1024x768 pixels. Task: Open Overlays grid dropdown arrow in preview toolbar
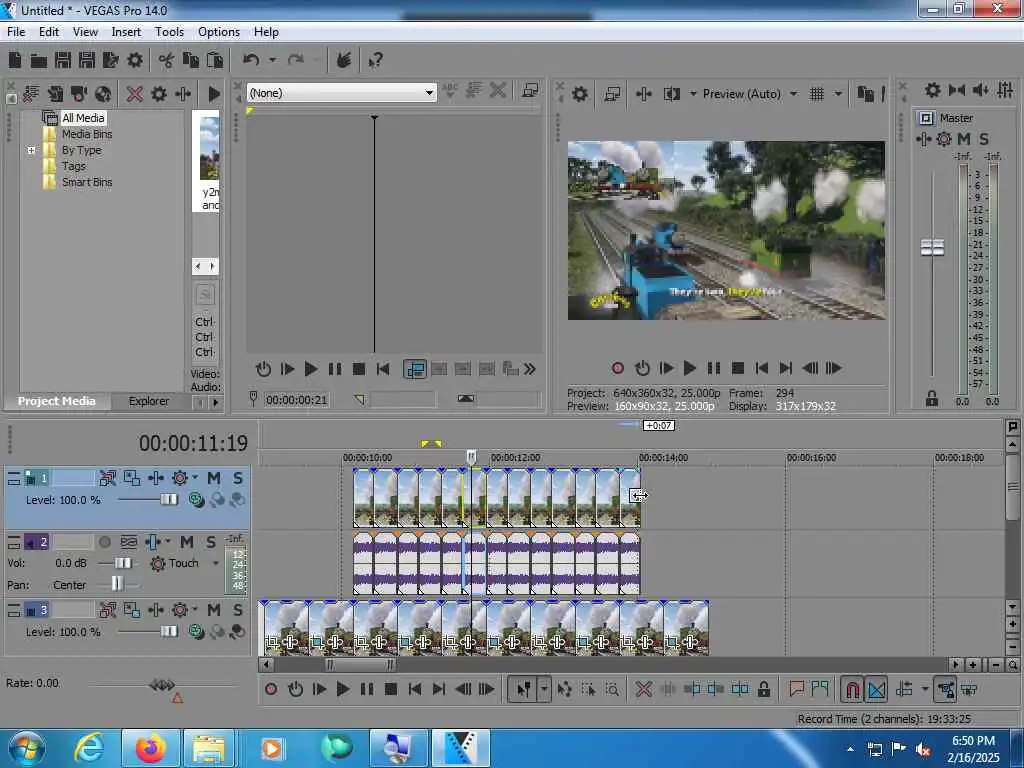coord(839,94)
